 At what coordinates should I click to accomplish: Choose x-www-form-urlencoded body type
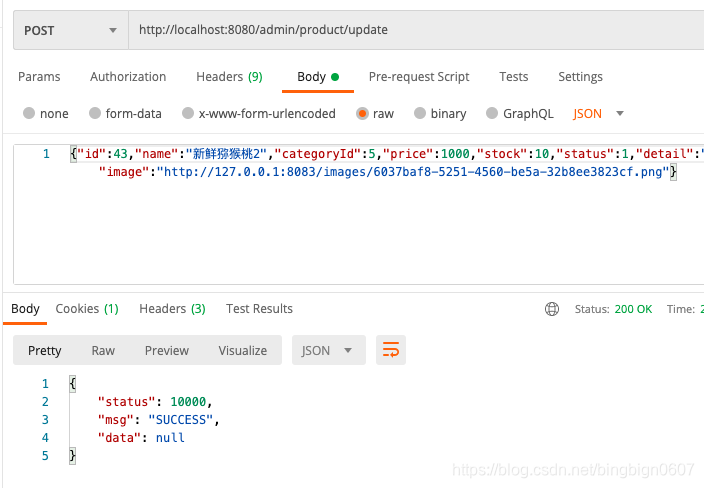pos(188,113)
